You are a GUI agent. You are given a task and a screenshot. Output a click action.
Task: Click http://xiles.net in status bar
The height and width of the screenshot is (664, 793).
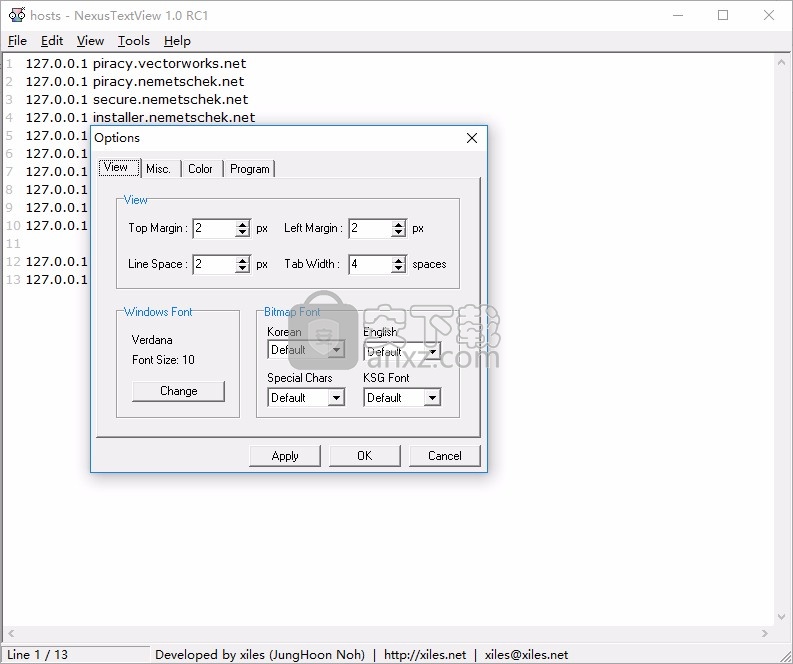click(425, 654)
